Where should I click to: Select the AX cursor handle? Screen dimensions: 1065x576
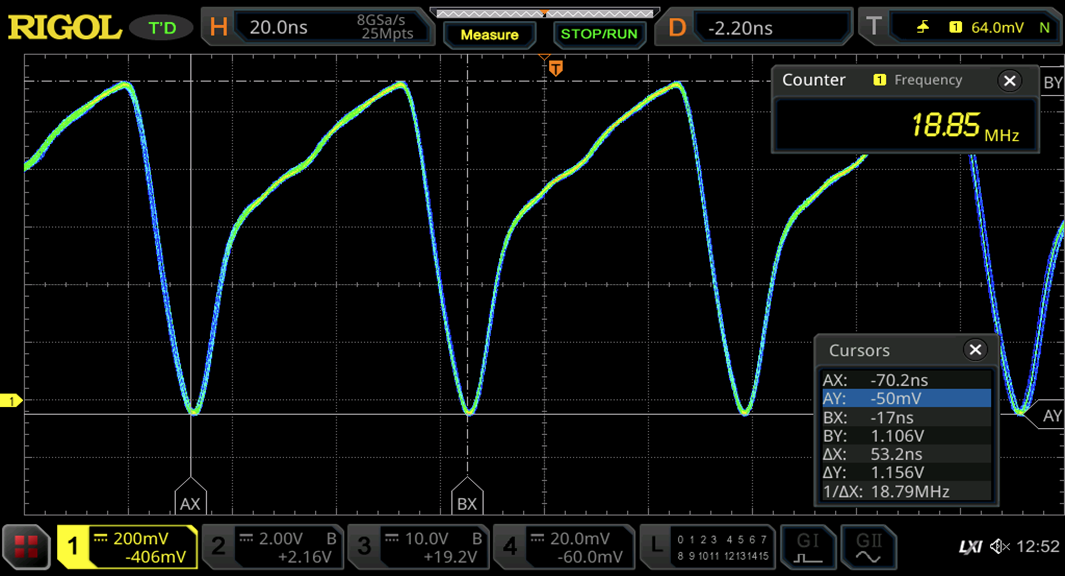click(x=190, y=502)
